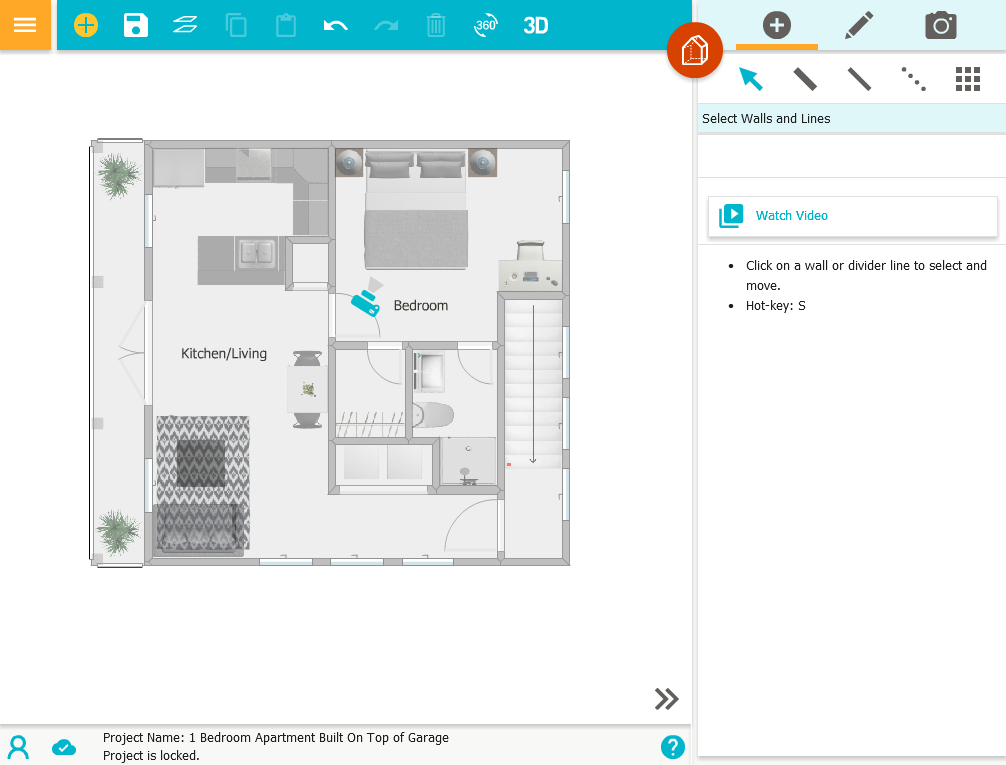Open the hamburger main menu

pos(25,25)
